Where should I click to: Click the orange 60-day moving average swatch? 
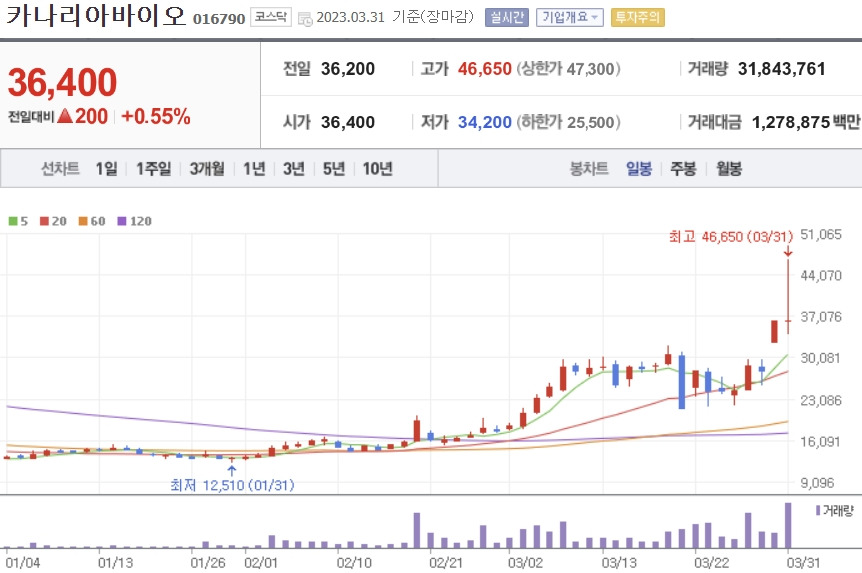click(83, 221)
